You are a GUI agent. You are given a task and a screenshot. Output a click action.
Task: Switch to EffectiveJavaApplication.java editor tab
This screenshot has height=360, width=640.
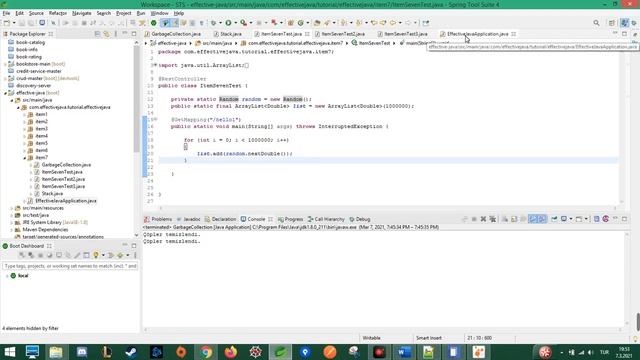[x=477, y=34]
